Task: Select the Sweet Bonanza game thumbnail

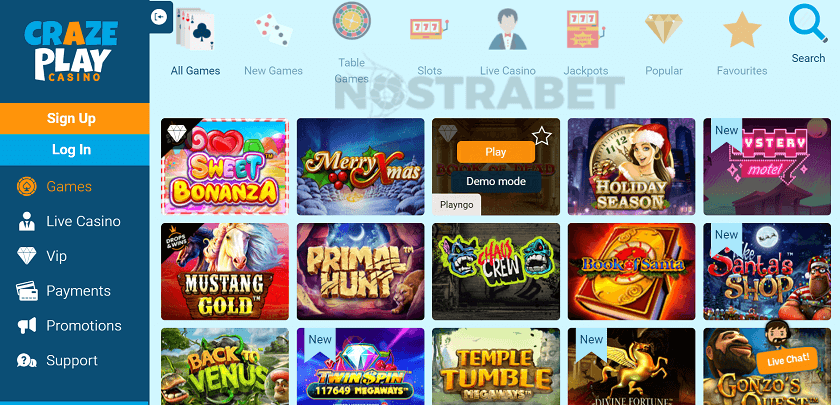Action: point(224,167)
